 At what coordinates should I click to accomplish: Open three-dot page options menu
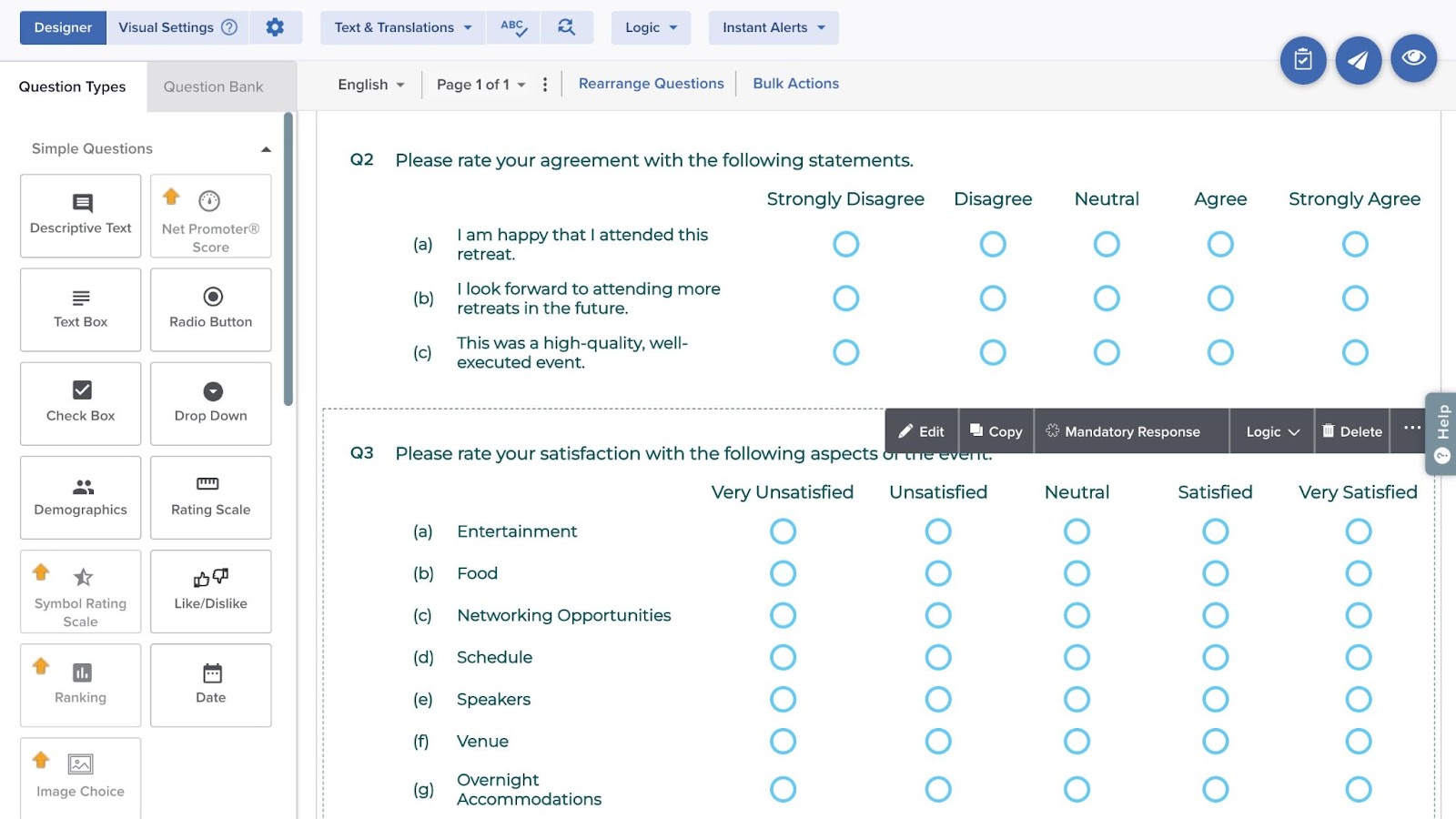(x=545, y=85)
